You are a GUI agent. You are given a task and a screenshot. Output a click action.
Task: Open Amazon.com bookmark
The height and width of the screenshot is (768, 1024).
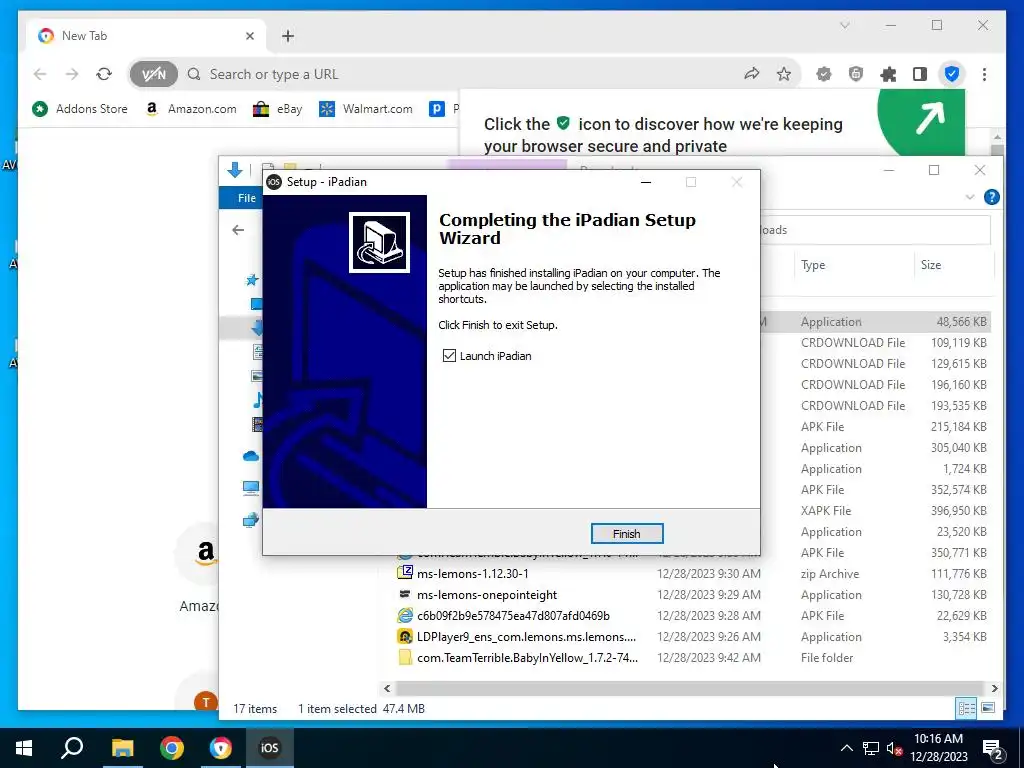(191, 109)
